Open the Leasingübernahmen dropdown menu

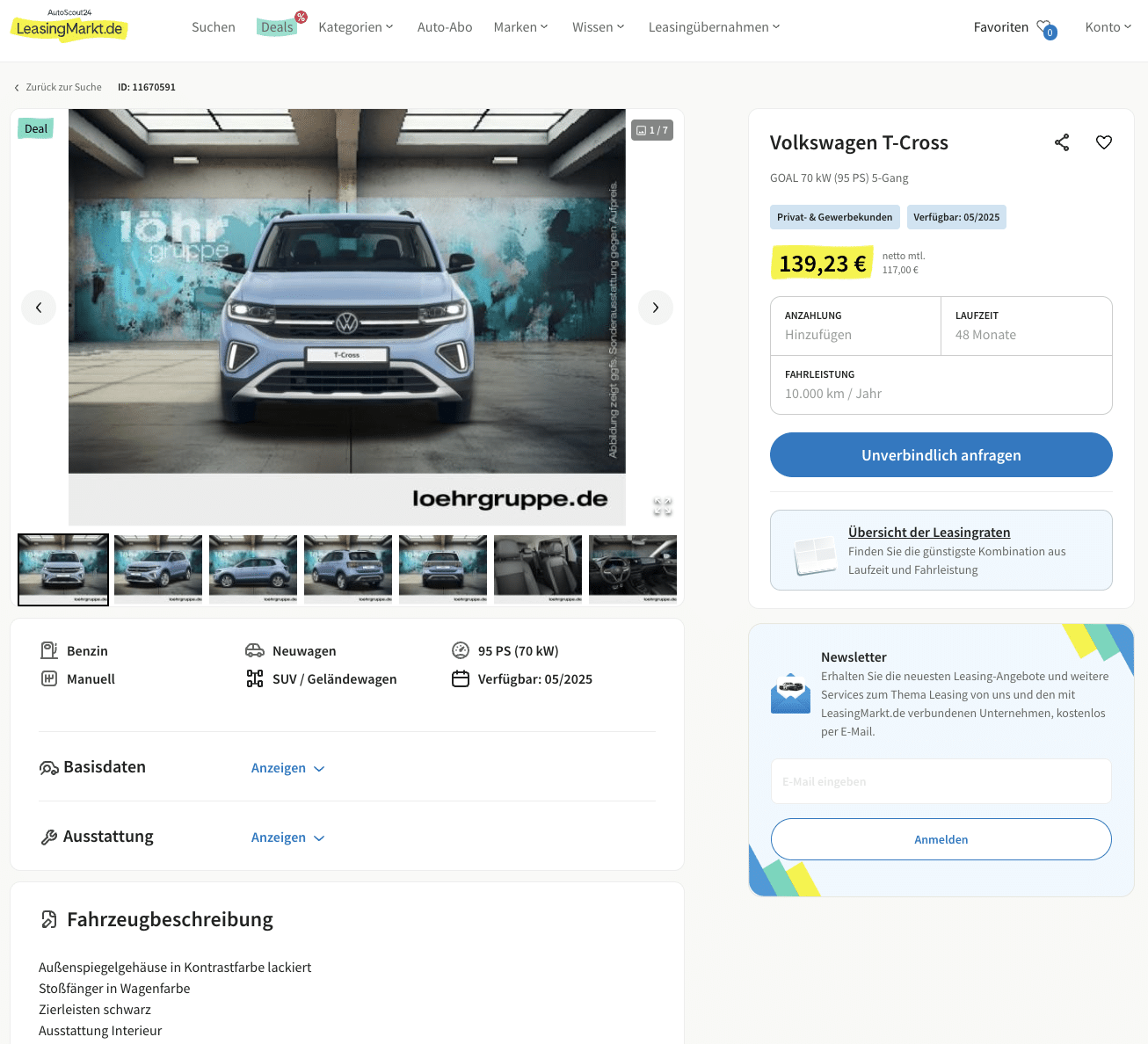pos(714,27)
